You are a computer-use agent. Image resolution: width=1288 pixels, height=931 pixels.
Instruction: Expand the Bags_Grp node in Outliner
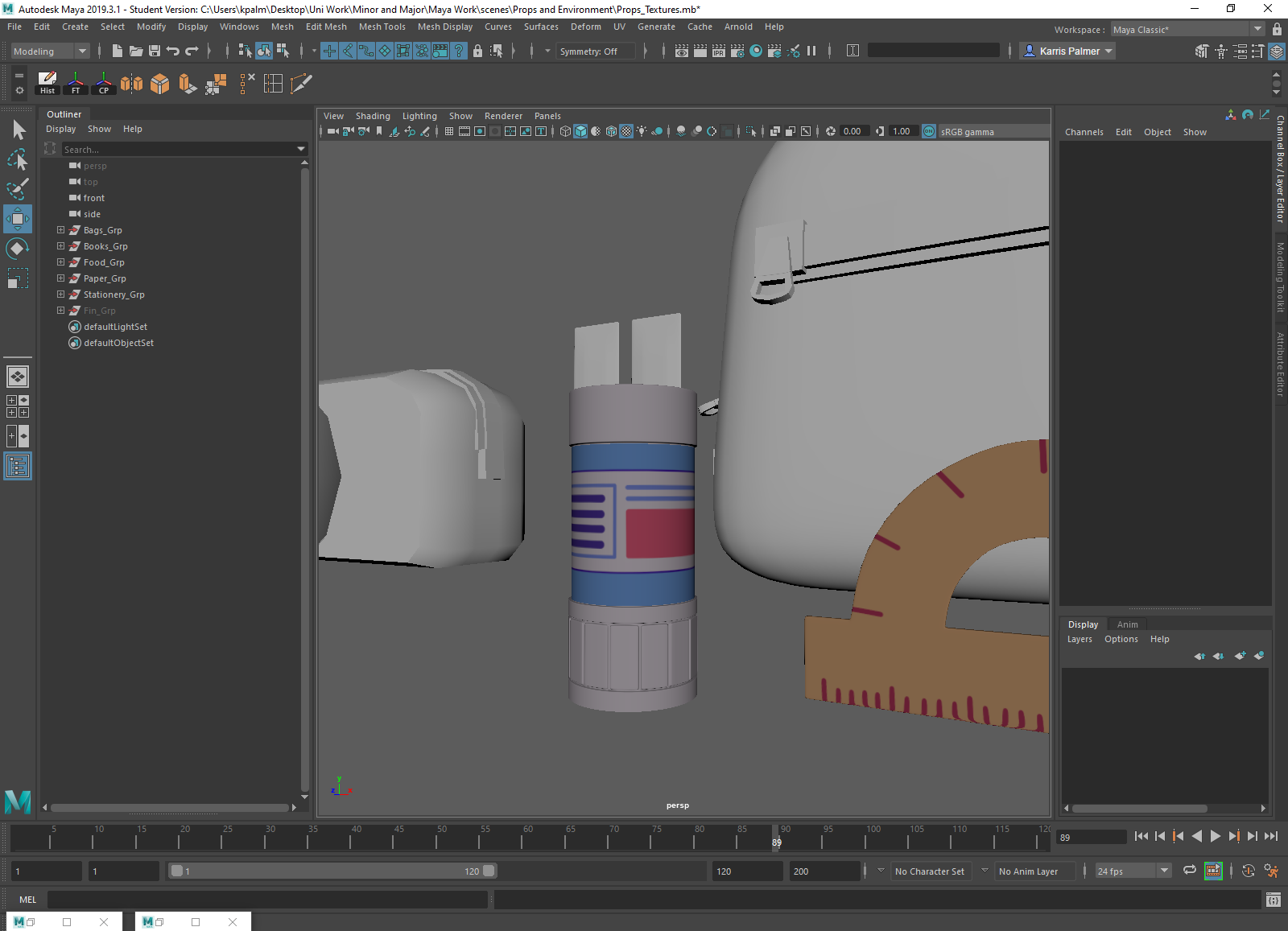pyautogui.click(x=60, y=230)
